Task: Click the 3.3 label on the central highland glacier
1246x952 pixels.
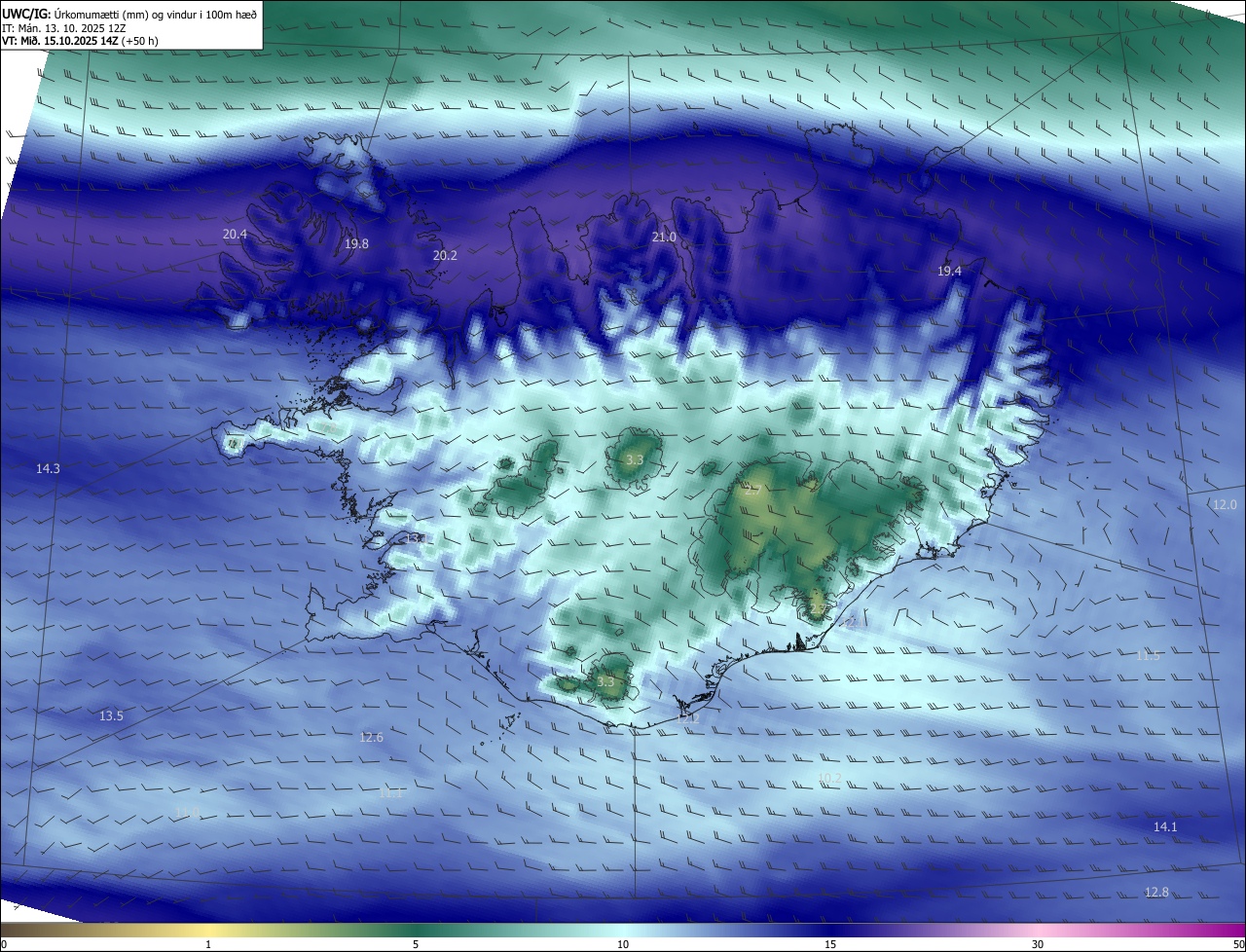Action: click(x=635, y=459)
